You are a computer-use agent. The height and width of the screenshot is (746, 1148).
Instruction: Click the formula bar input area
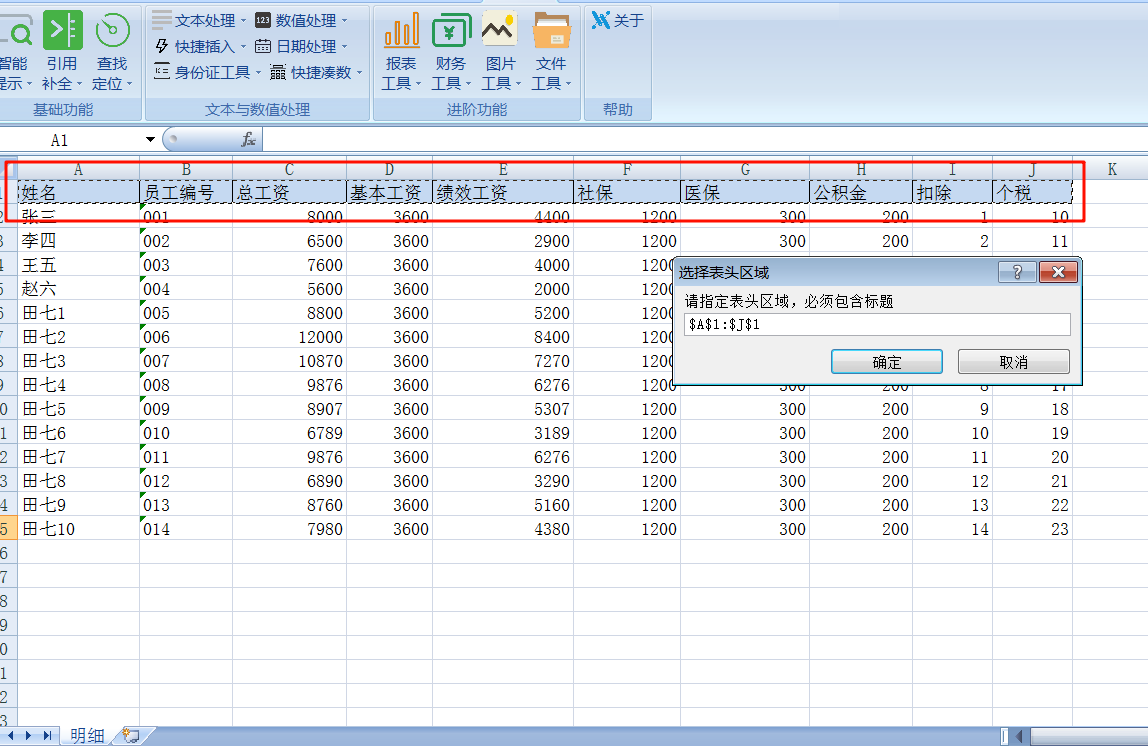(704, 139)
